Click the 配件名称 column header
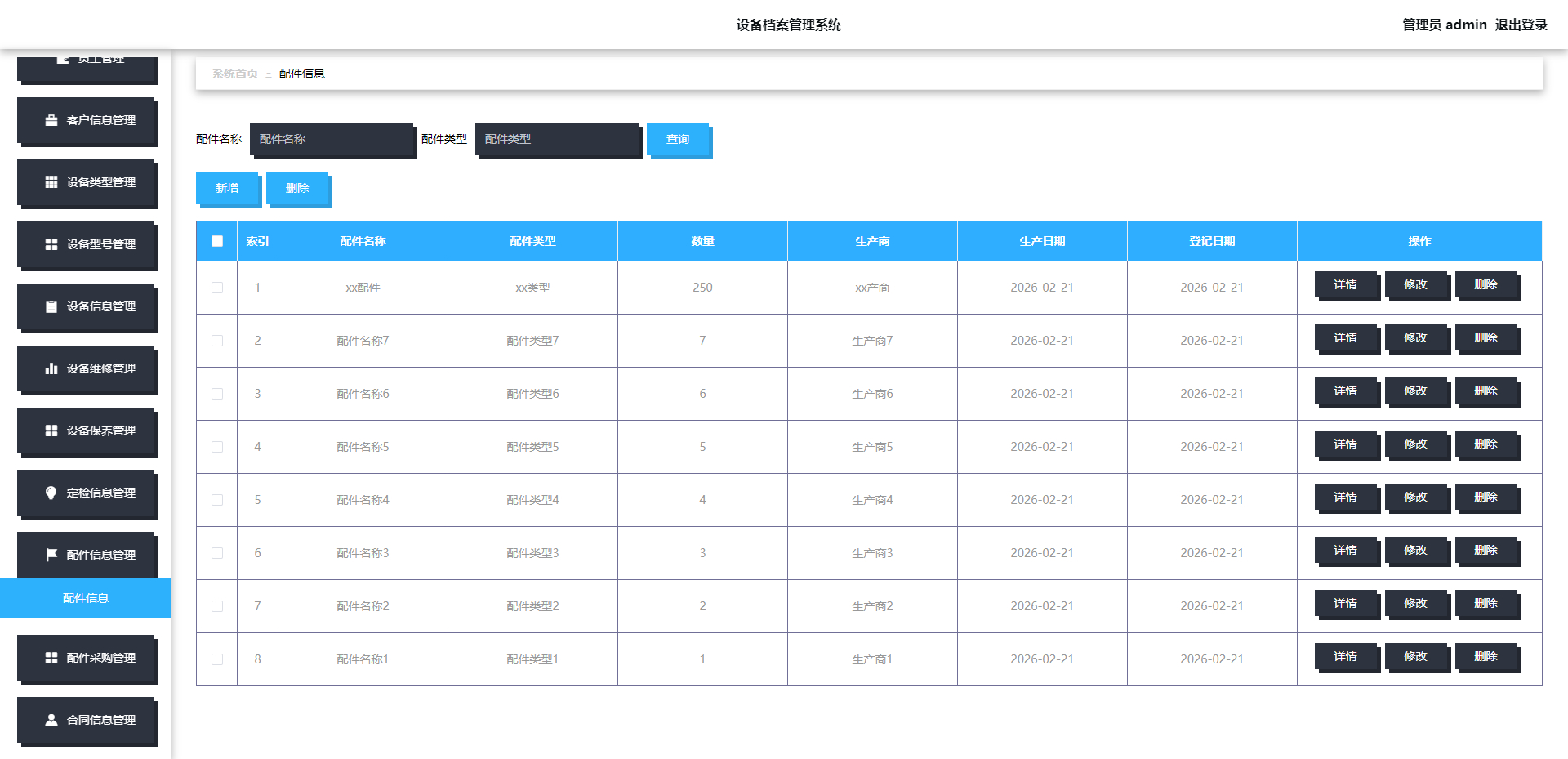Image resolution: width=1568 pixels, height=759 pixels. [363, 241]
